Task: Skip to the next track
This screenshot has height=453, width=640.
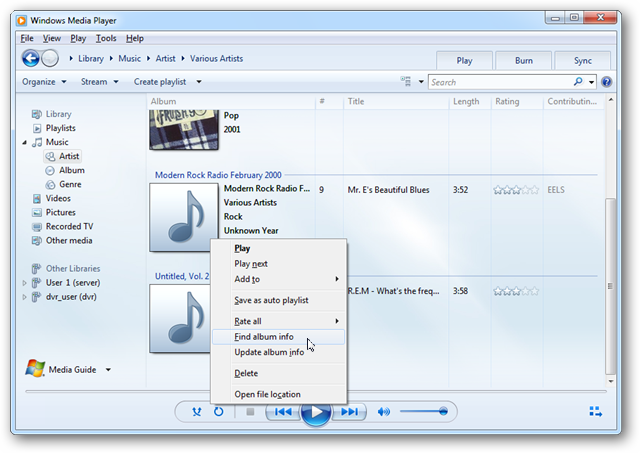Action: pos(349,412)
